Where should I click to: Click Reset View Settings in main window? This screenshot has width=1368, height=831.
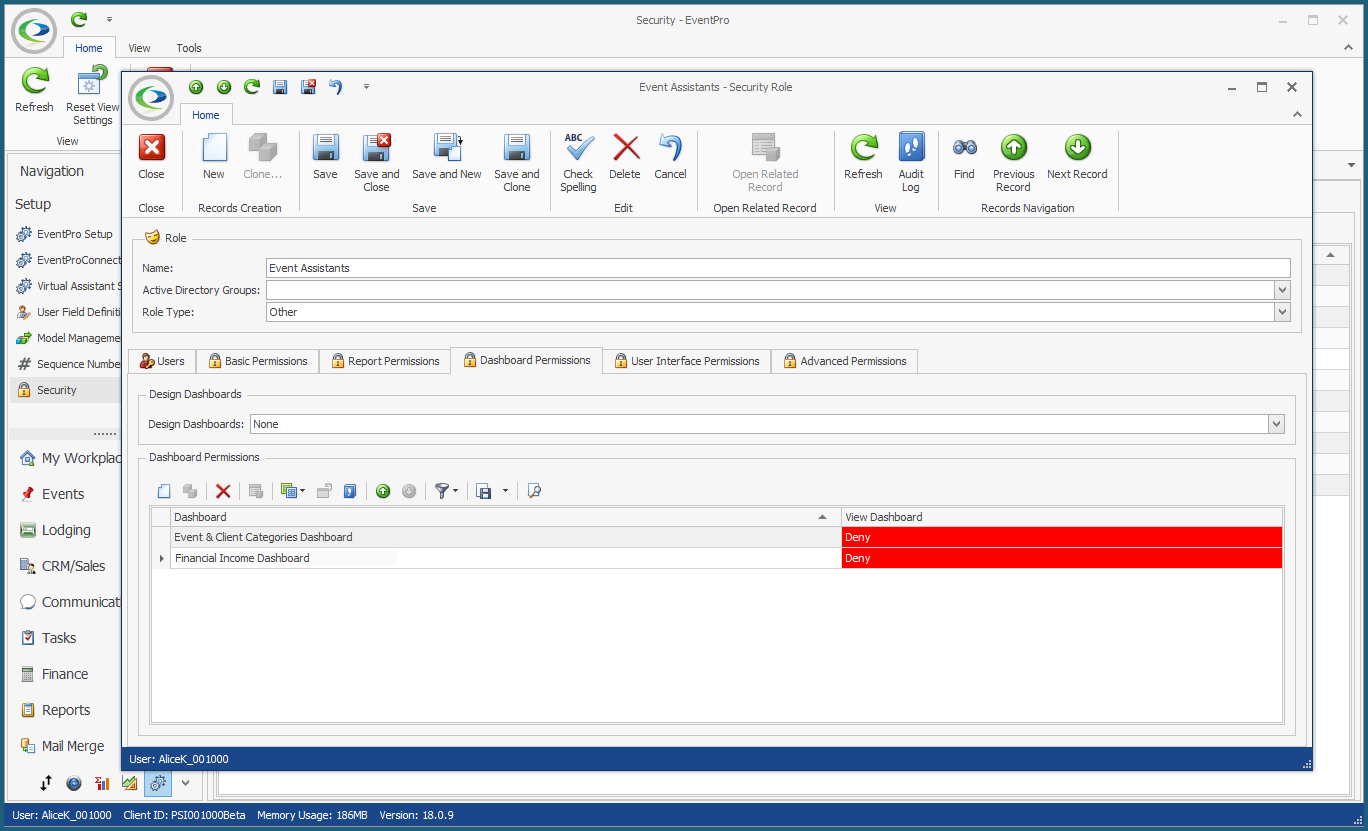pyautogui.click(x=93, y=97)
